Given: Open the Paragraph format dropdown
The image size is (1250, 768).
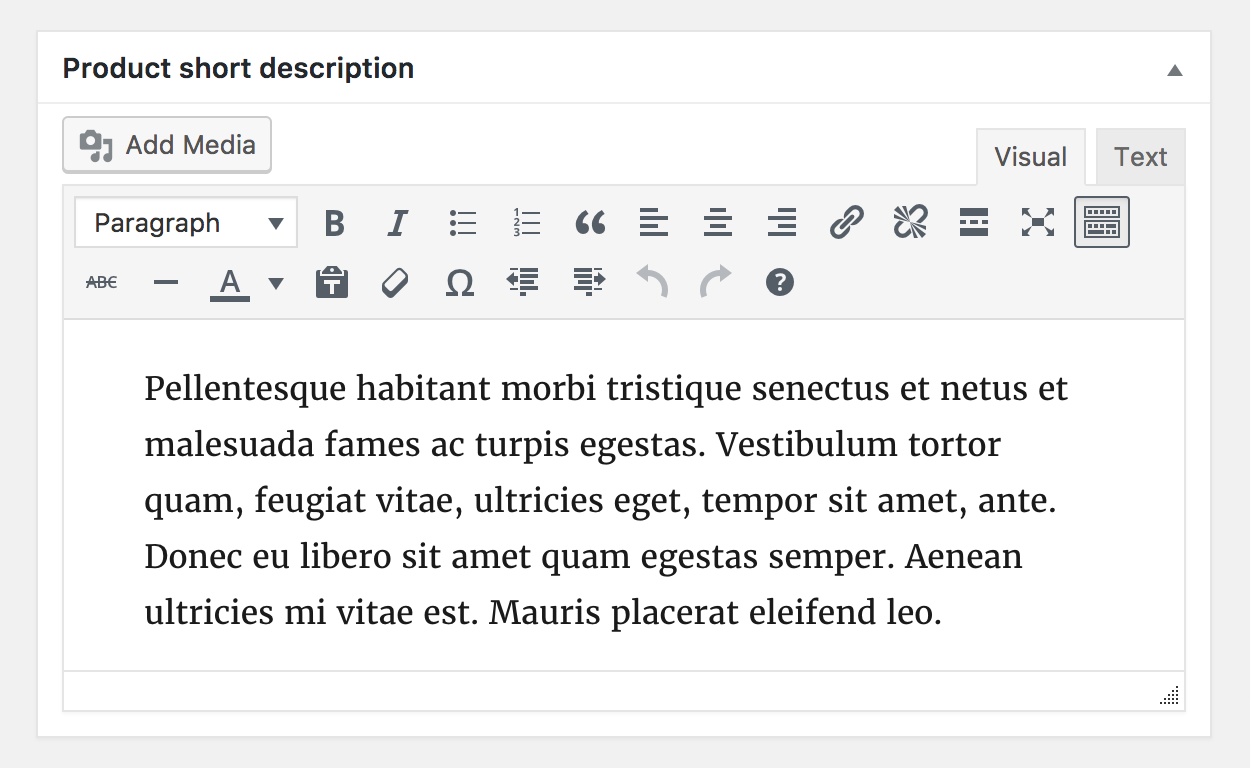Looking at the screenshot, I should coord(185,222).
